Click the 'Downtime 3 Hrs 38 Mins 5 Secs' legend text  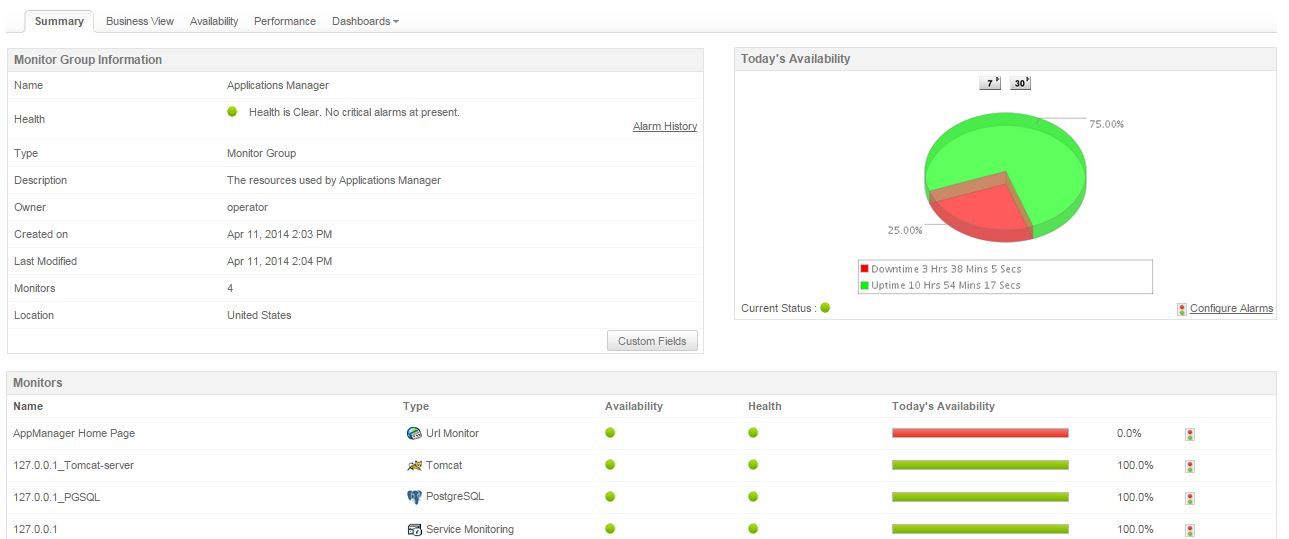[x=946, y=269]
